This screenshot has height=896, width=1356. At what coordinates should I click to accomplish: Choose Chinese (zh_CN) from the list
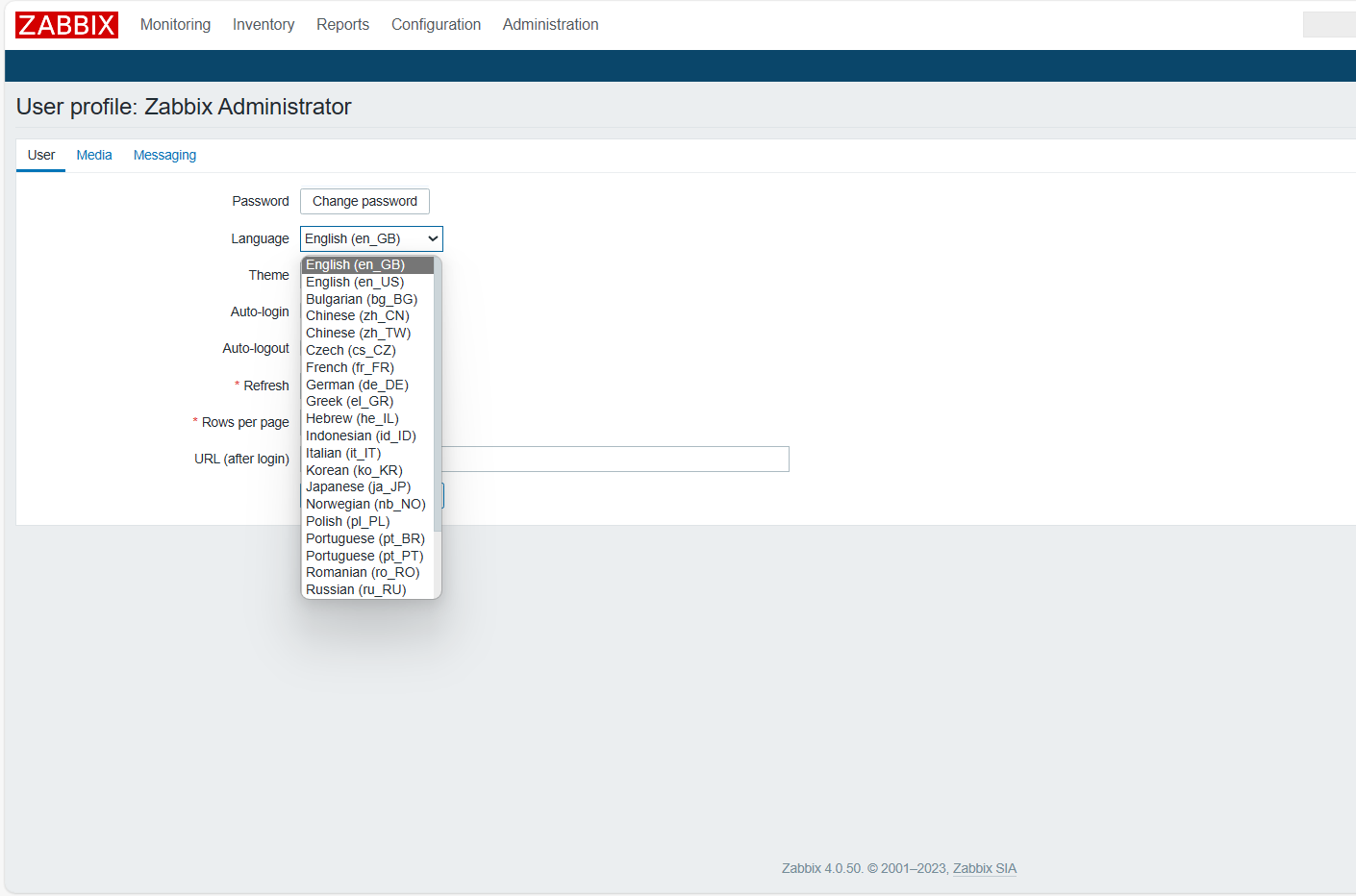pyautogui.click(x=367, y=315)
